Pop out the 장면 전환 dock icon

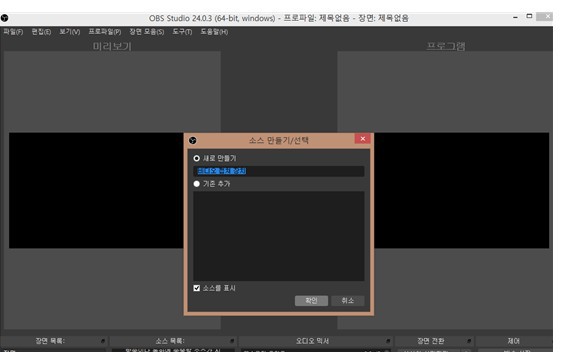469,341
